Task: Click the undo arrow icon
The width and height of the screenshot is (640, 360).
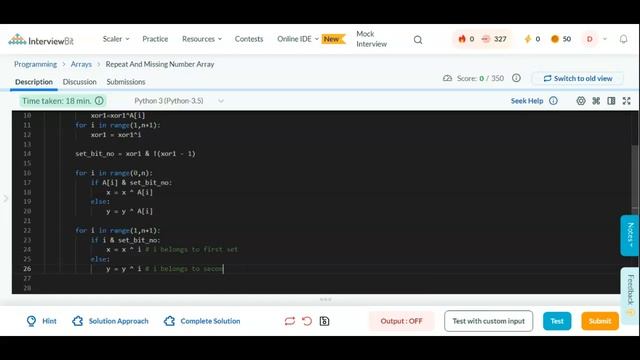Action: [x=307, y=321]
